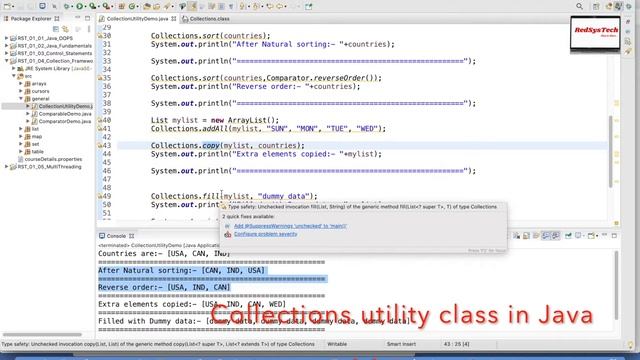Image resolution: width=640 pixels, height=360 pixels.
Task: Click the Package Explorer view menu dots
Action: [89, 29]
